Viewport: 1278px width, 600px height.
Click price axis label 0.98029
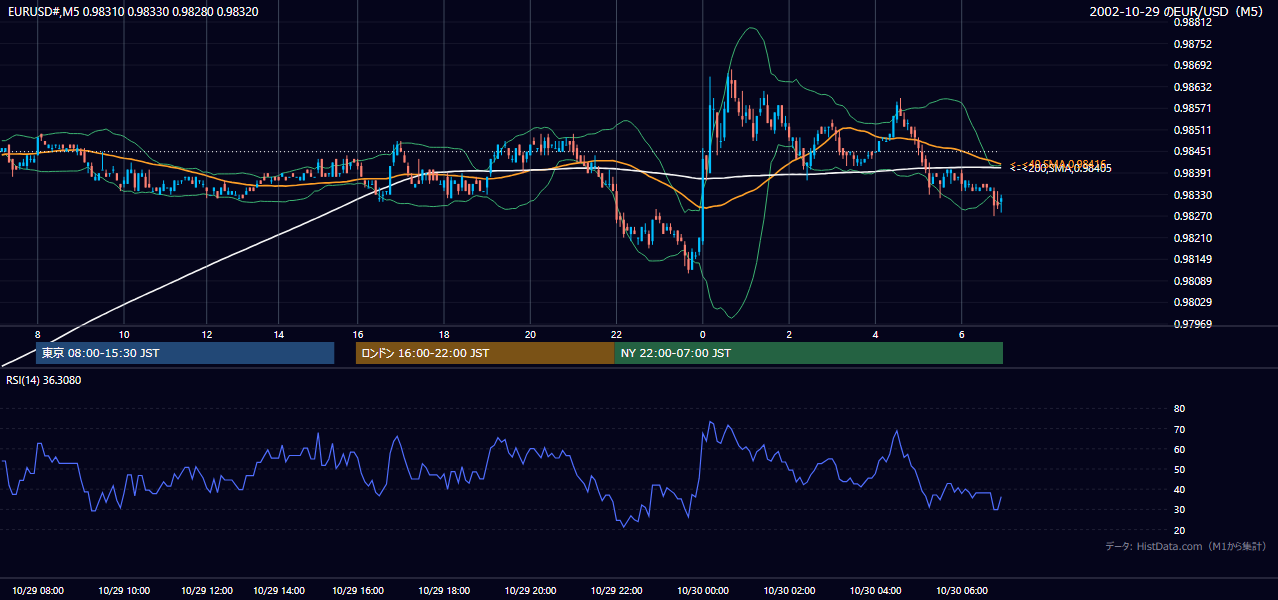click(x=1192, y=302)
